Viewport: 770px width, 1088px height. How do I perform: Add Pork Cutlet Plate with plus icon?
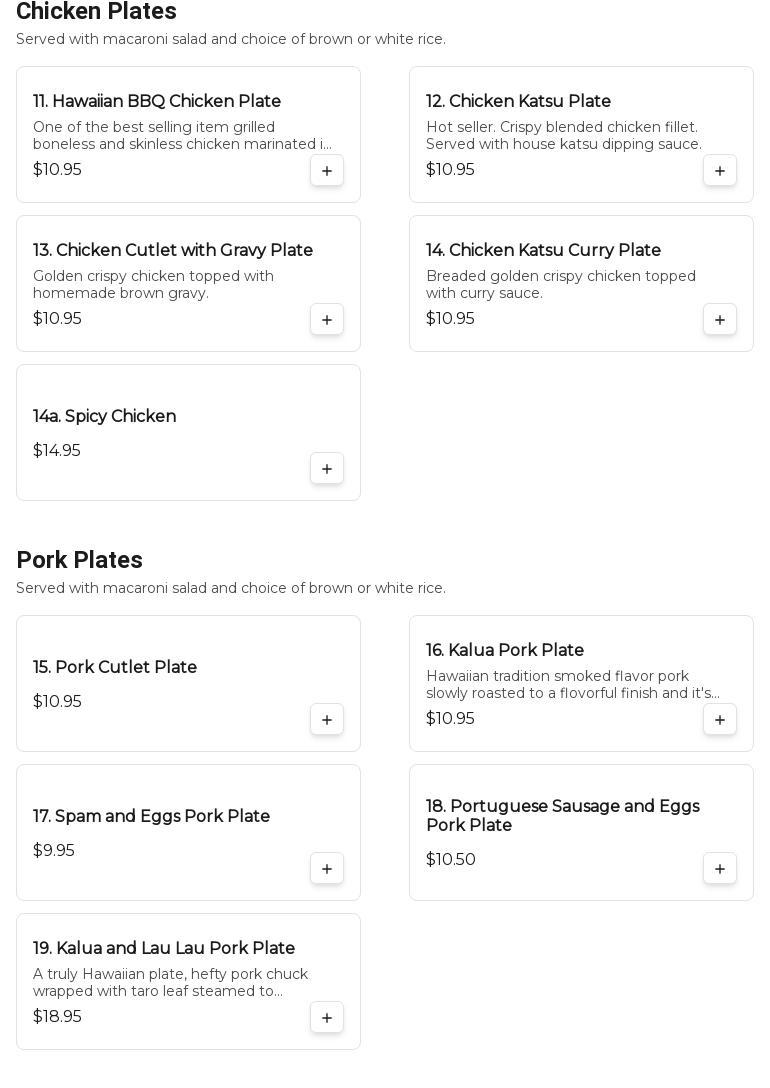[327, 720]
